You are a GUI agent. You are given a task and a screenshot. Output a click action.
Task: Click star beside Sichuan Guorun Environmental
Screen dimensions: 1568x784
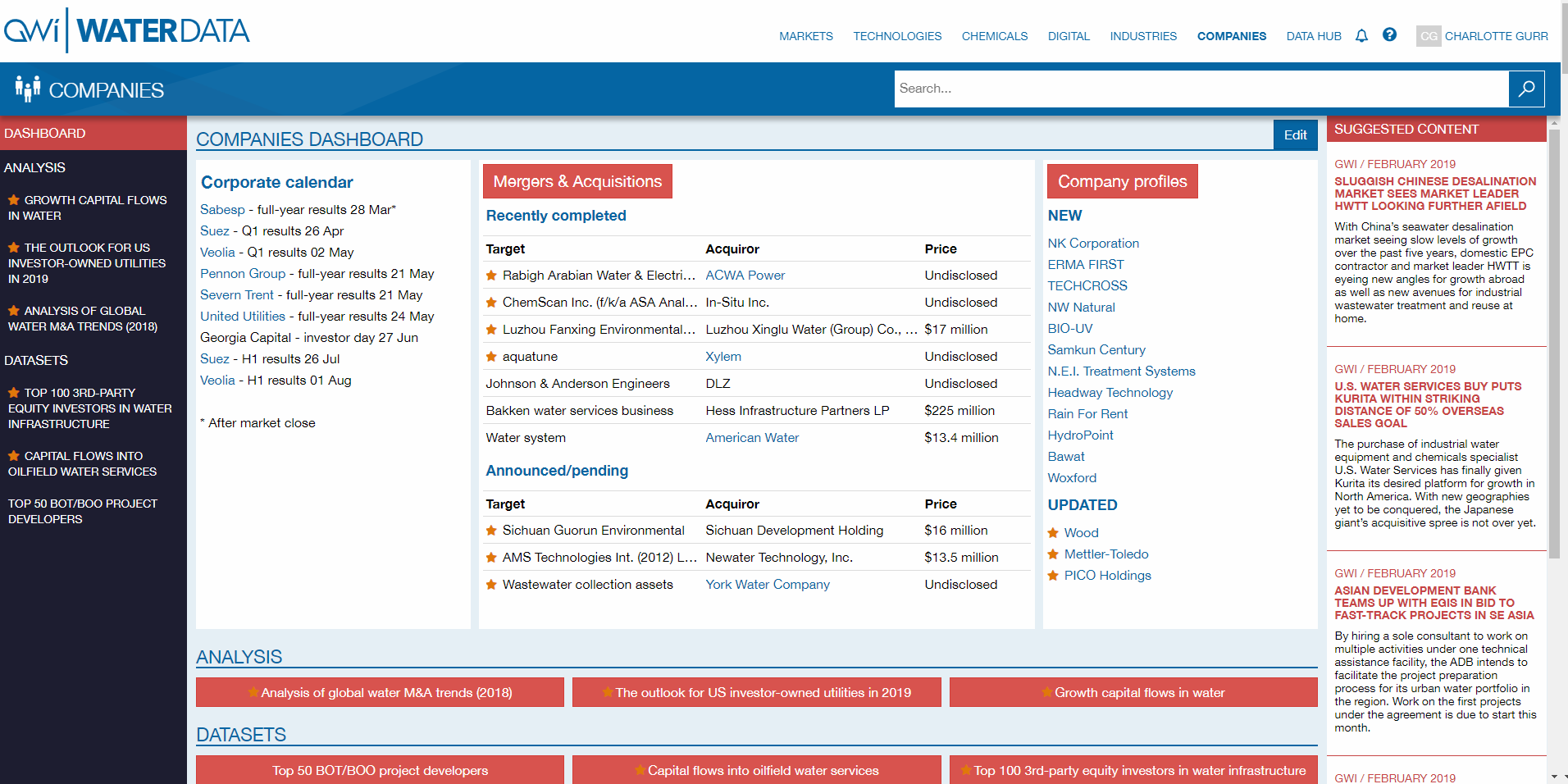(491, 531)
